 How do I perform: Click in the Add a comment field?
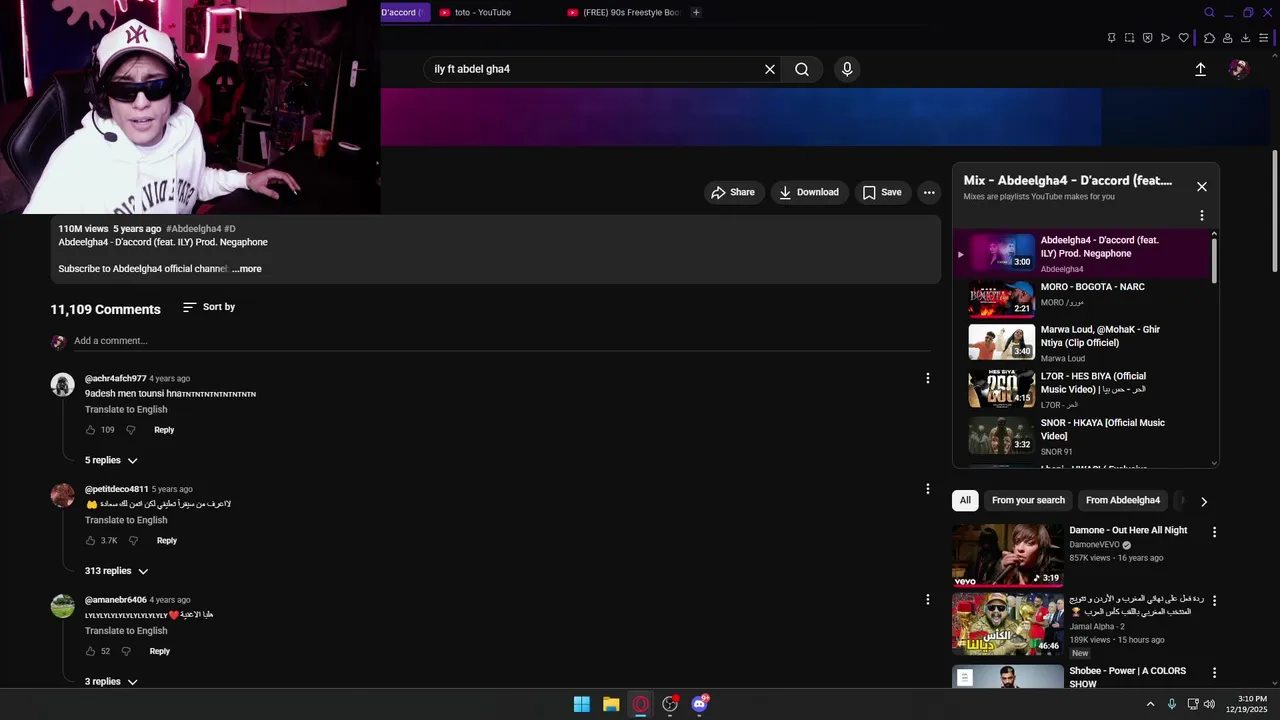pyautogui.click(x=502, y=341)
